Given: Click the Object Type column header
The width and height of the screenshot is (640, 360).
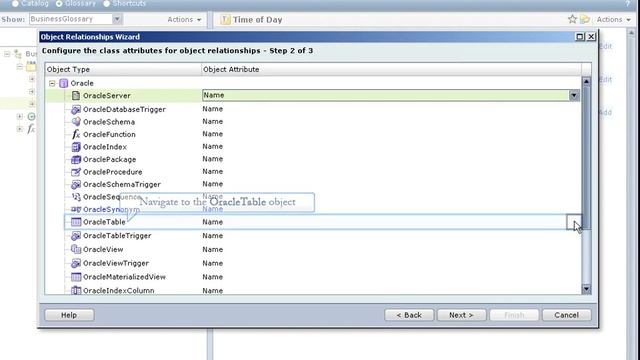Looking at the screenshot, I should (123, 69).
